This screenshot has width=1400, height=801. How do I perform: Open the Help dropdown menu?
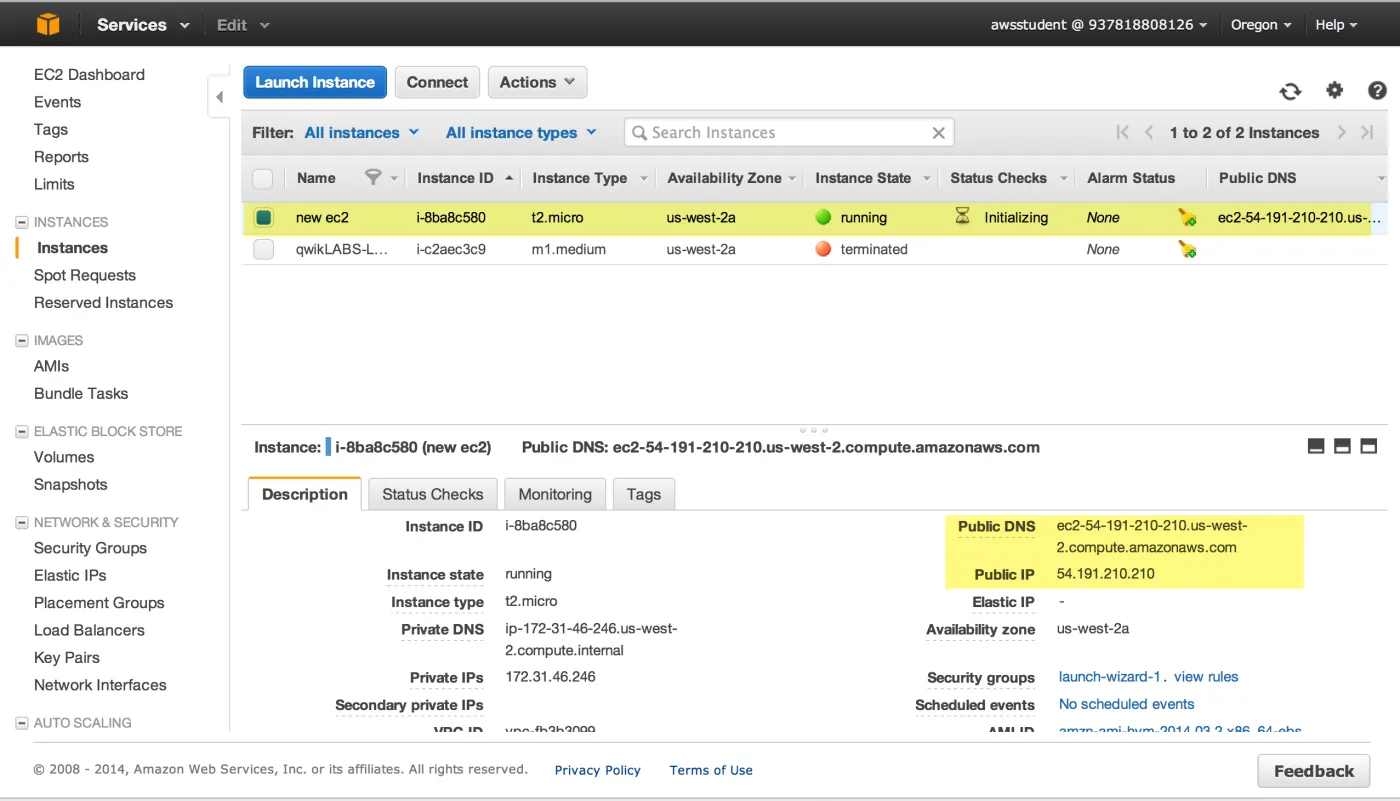coord(1336,25)
